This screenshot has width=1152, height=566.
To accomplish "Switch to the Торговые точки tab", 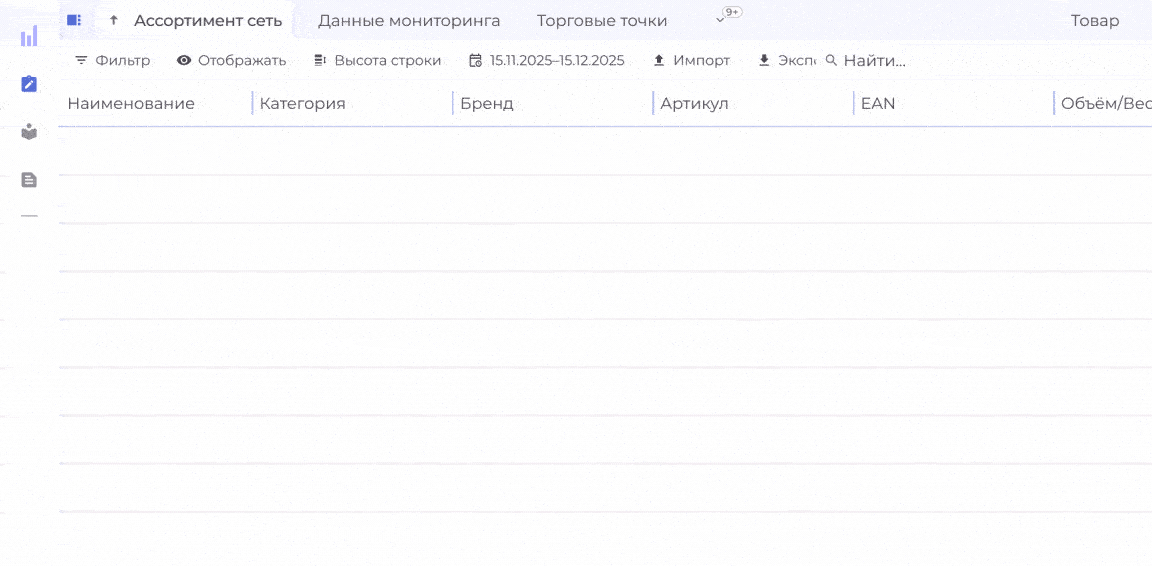I will (x=602, y=20).
